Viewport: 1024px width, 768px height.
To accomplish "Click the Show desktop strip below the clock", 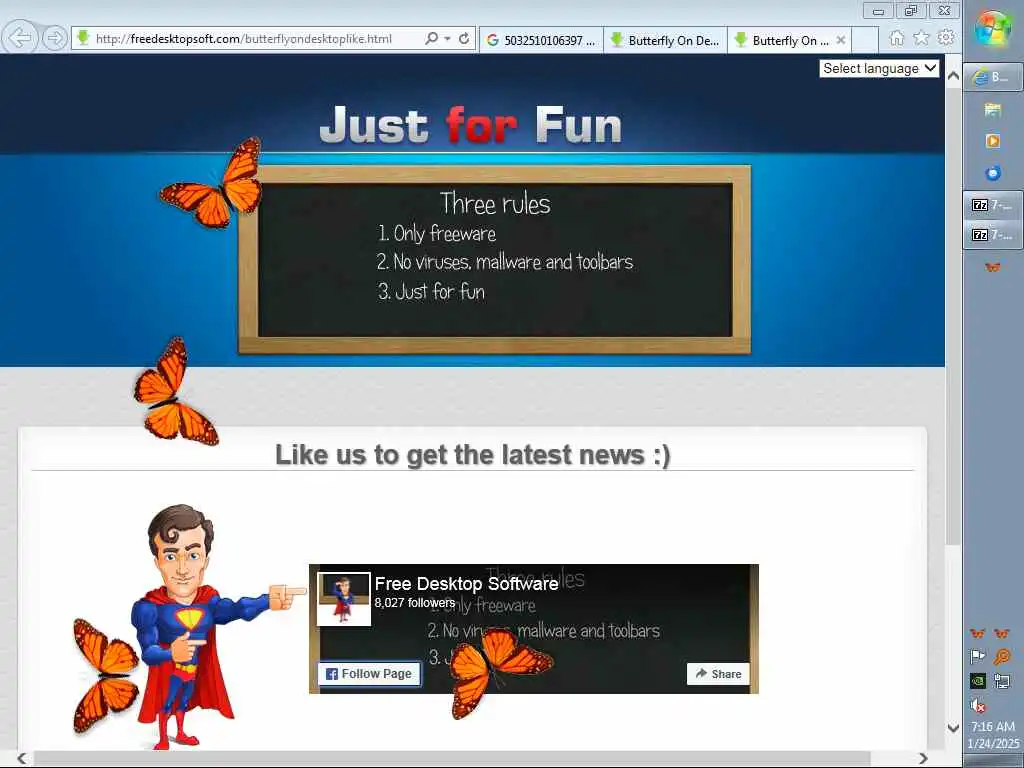I will 993,761.
